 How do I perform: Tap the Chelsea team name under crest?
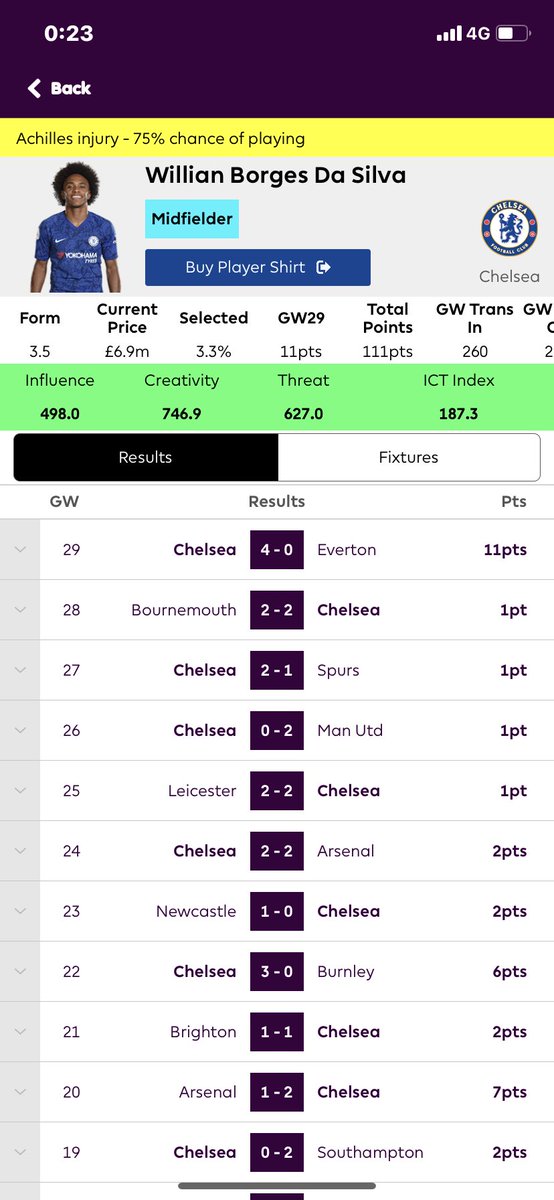tap(509, 276)
